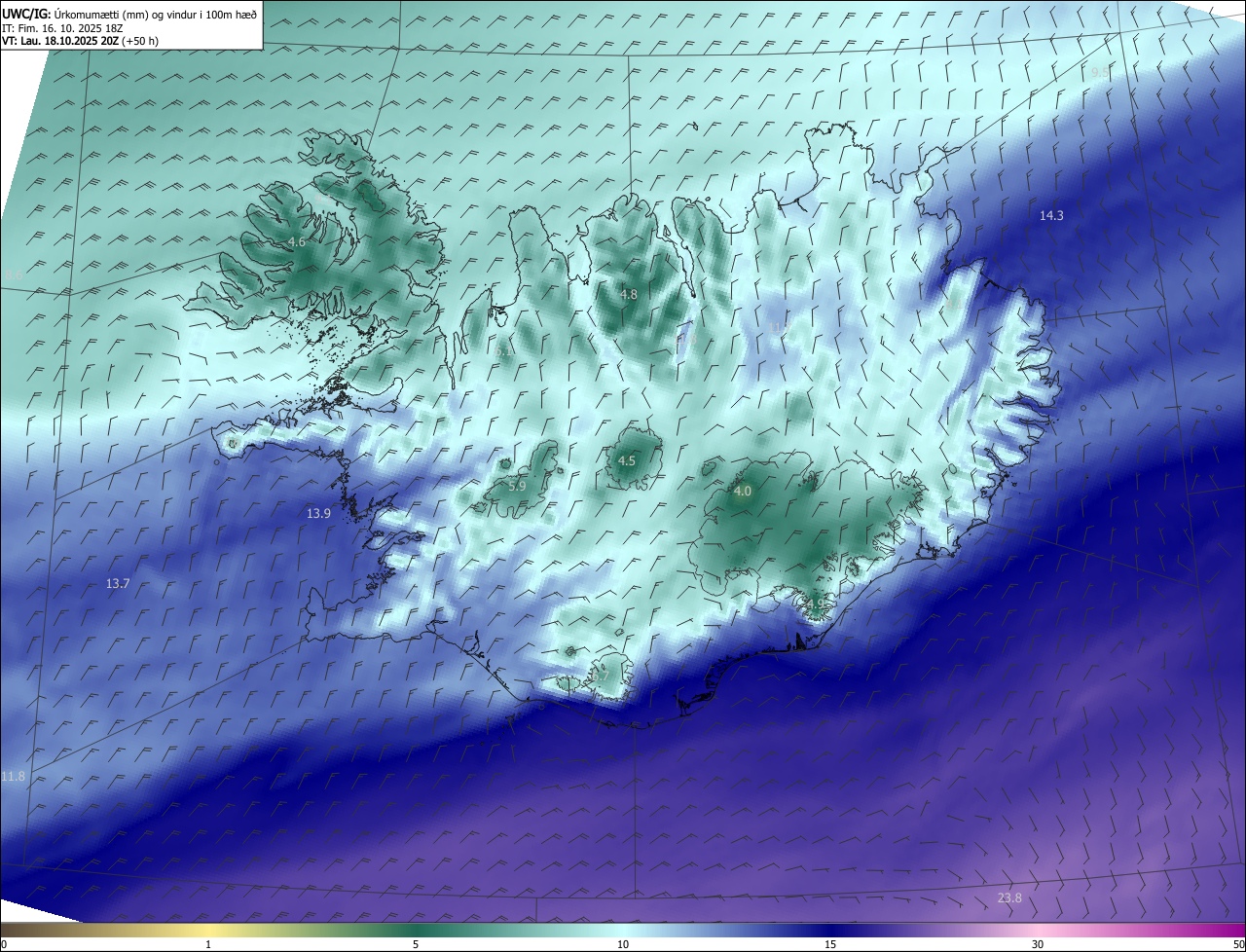Click the 4.5 value on the central glacier
Viewport: 1246px width, 952px height.
point(627,461)
